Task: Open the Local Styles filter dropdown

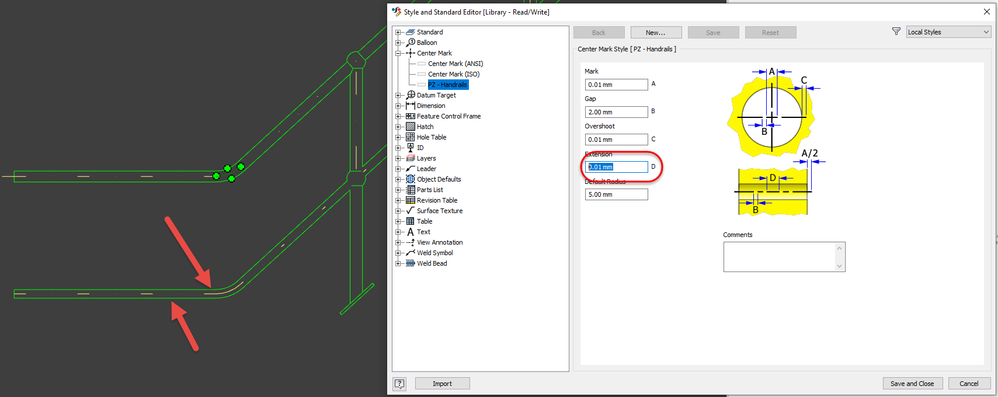Action: click(948, 32)
